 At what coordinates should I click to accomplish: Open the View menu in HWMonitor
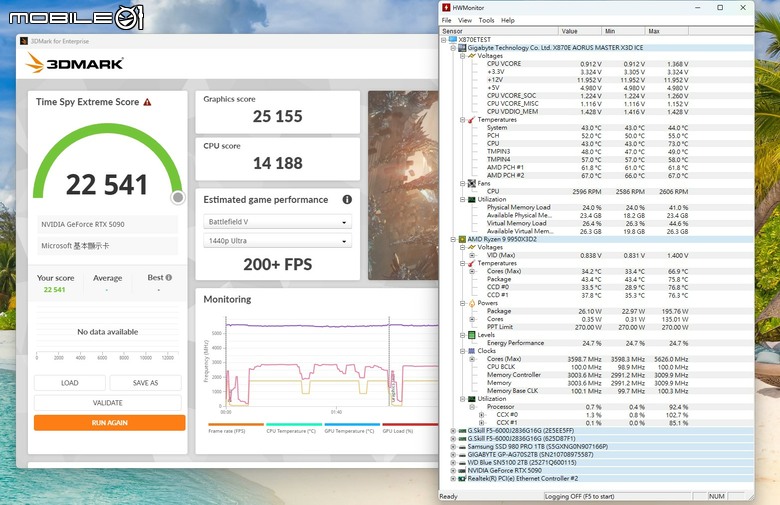click(x=465, y=20)
